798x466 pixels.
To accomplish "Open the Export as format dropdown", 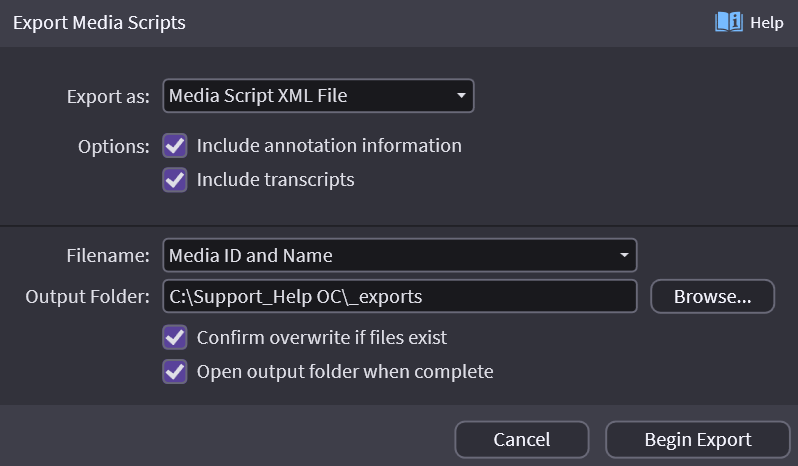I will tap(317, 96).
